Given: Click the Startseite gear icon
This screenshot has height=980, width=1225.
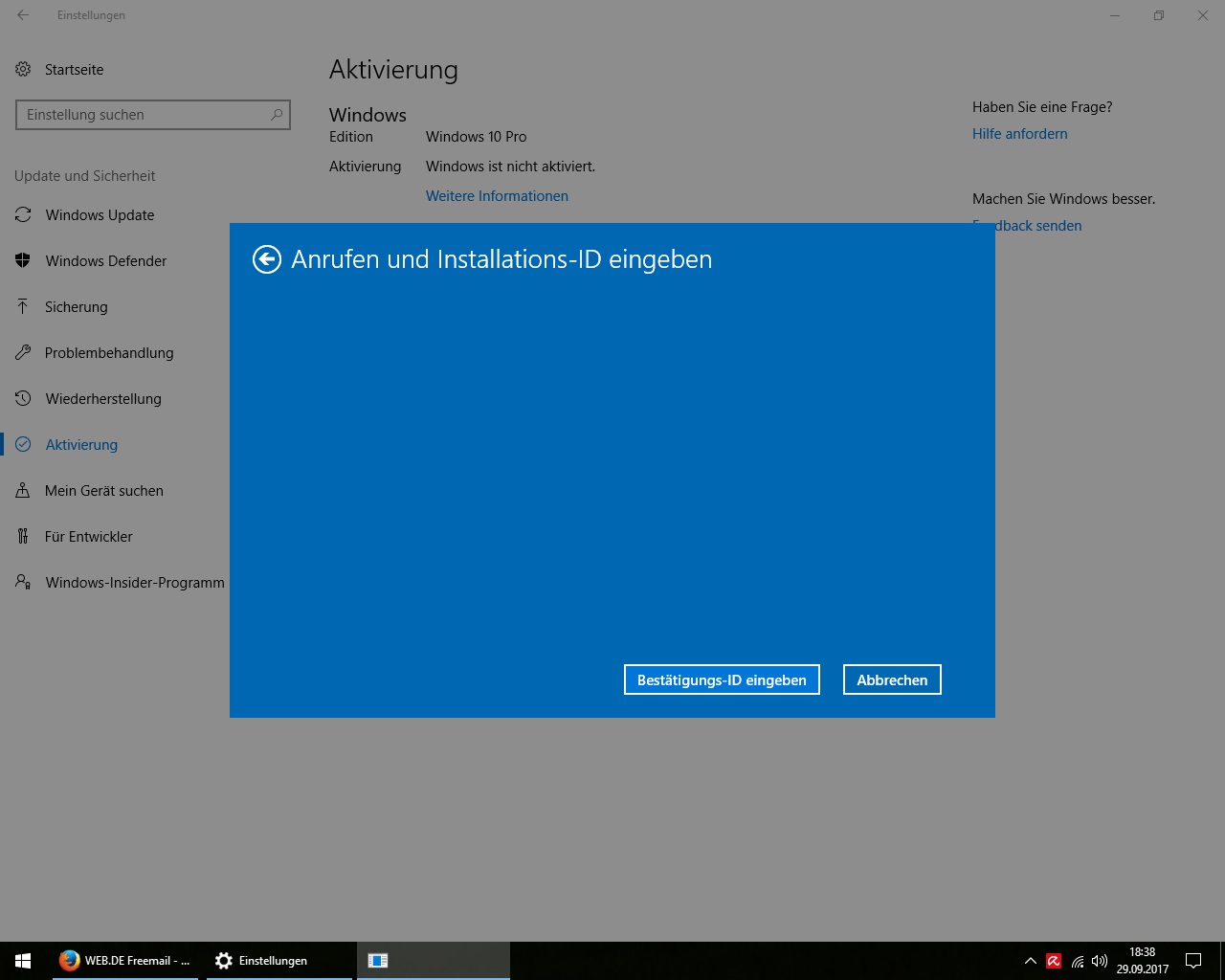Looking at the screenshot, I should 23,69.
